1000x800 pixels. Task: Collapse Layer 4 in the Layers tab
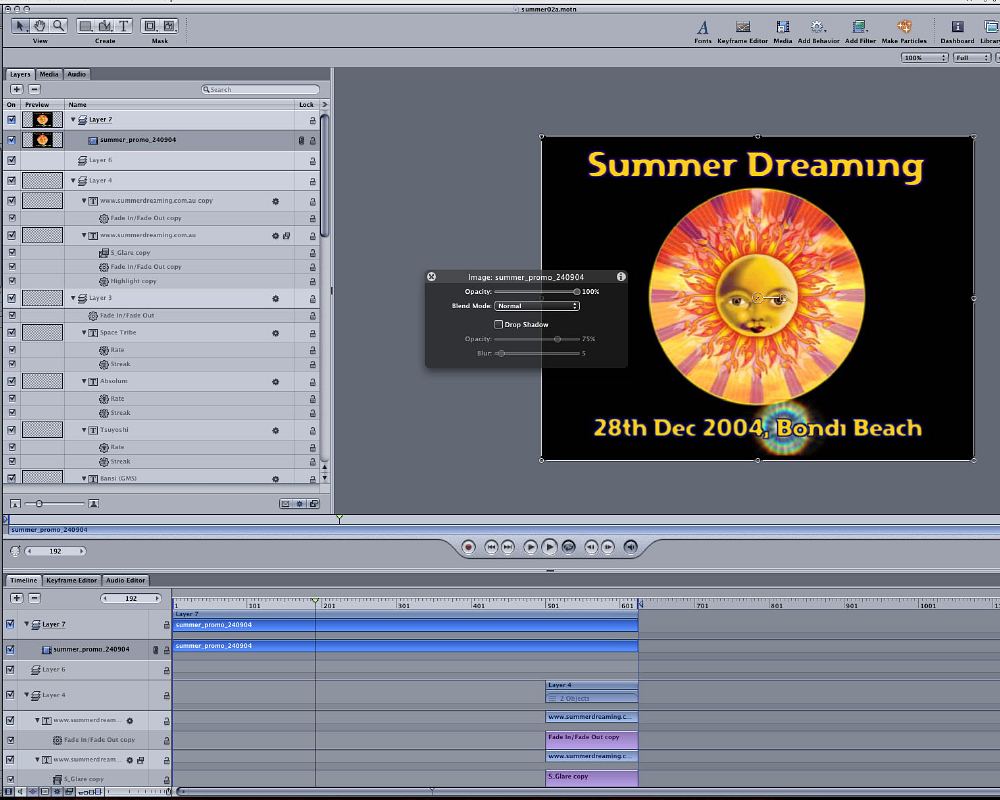(73, 181)
